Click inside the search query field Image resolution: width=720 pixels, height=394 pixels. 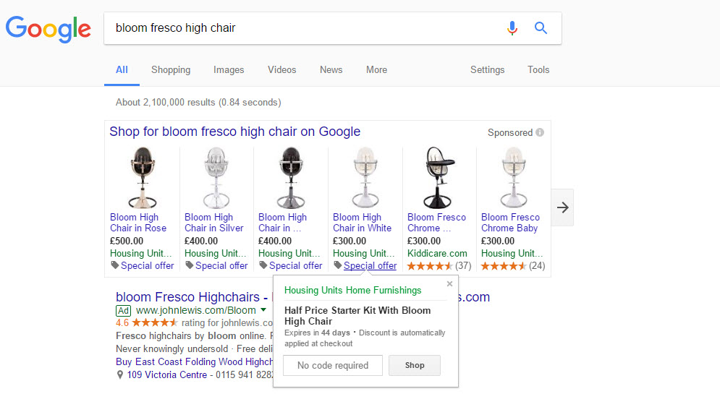[303, 28]
